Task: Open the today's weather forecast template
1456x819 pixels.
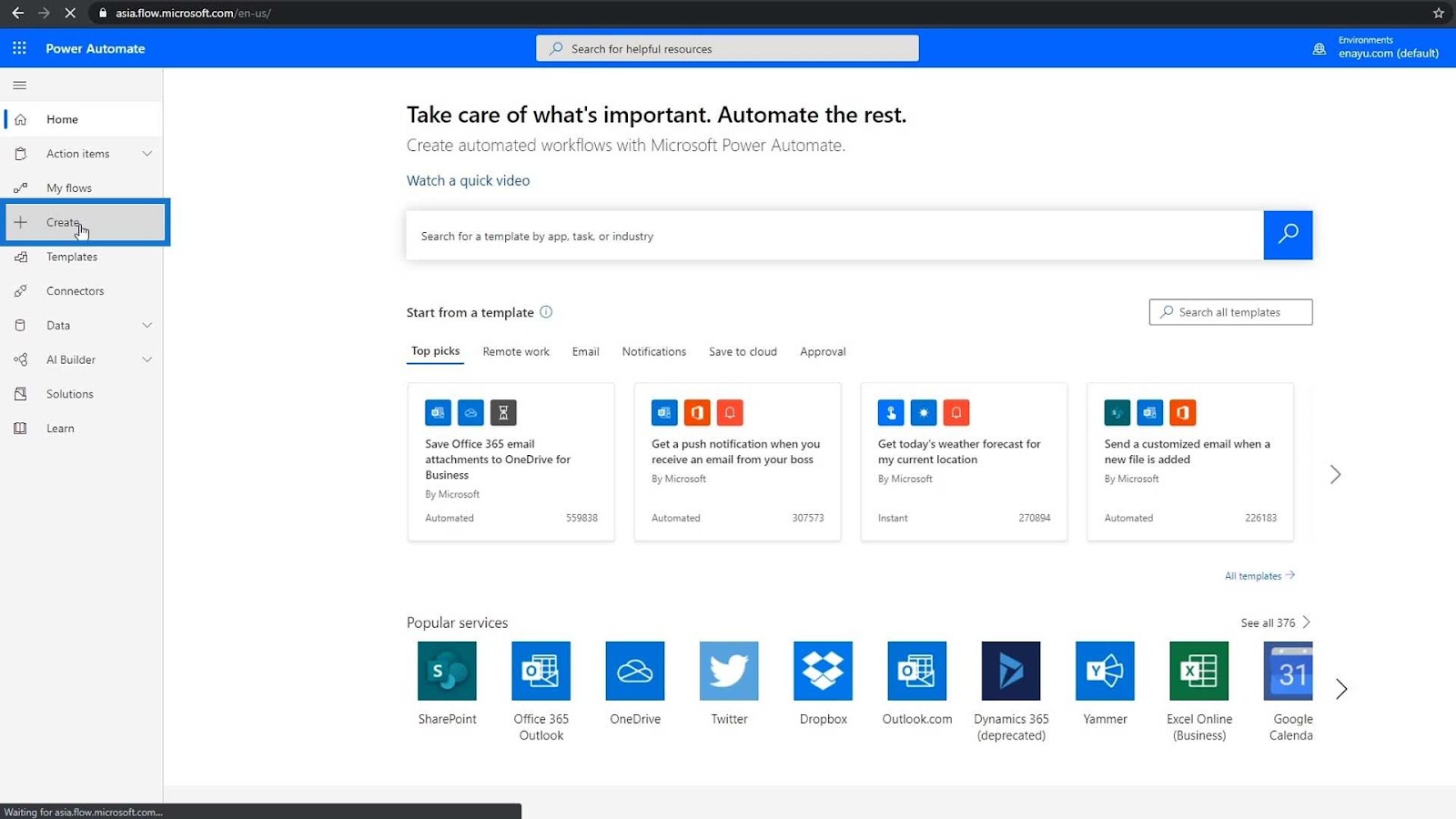Action: 965,462
